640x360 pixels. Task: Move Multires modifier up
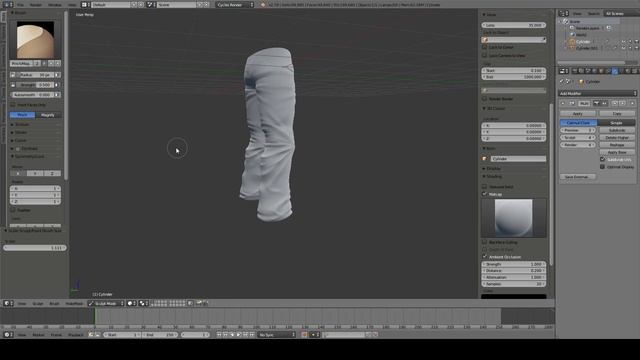[615, 103]
